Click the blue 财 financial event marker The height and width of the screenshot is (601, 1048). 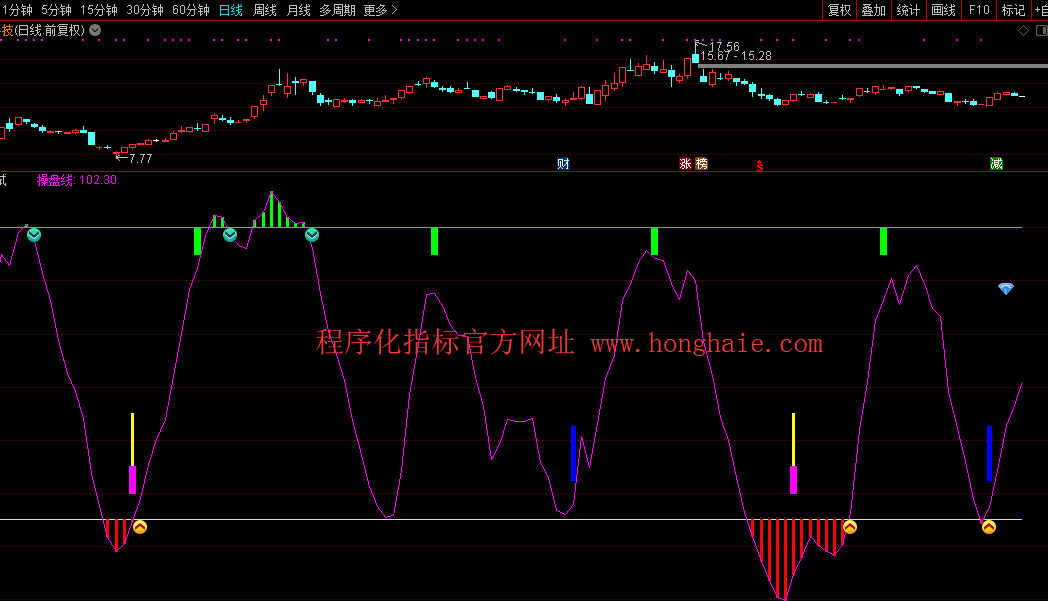coord(563,164)
